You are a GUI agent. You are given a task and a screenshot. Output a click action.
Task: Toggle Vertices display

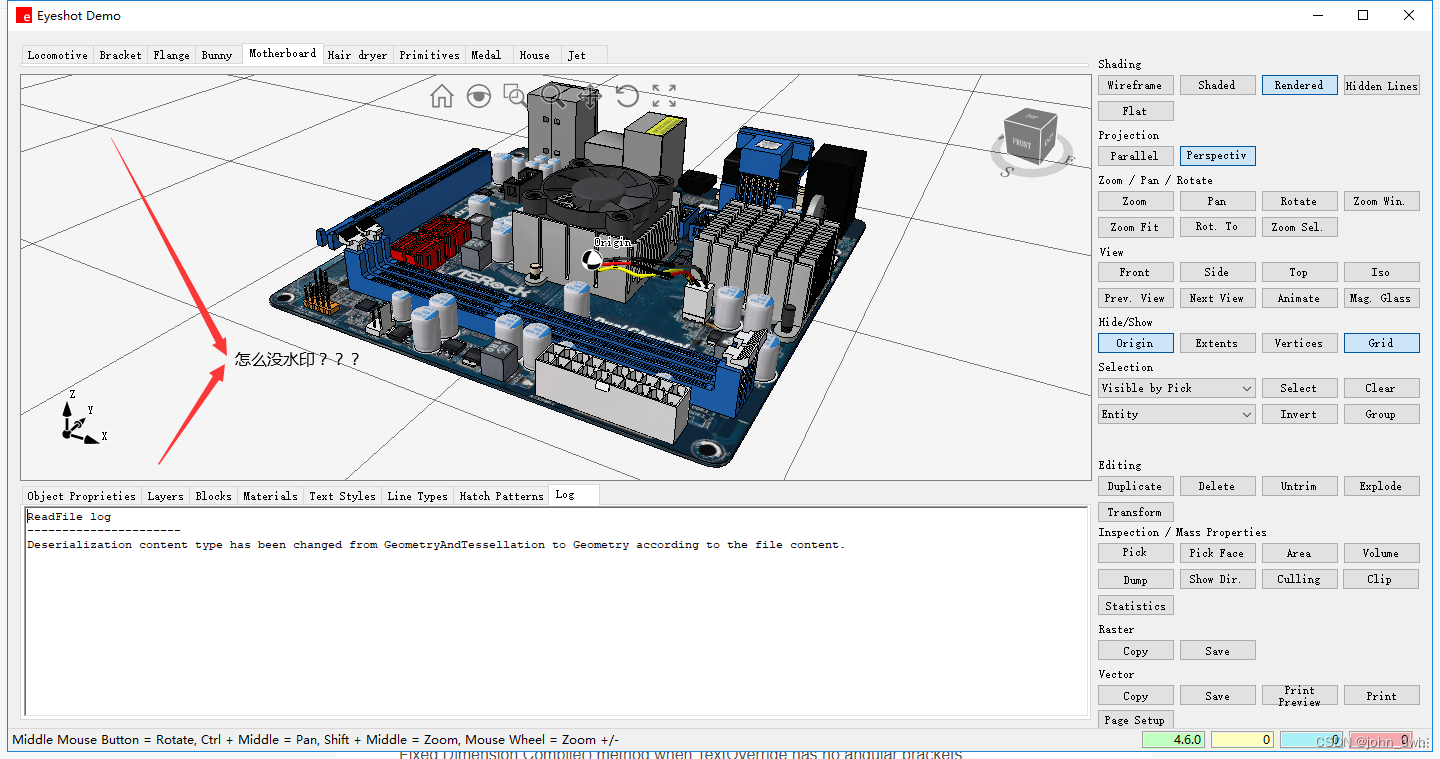point(1299,343)
